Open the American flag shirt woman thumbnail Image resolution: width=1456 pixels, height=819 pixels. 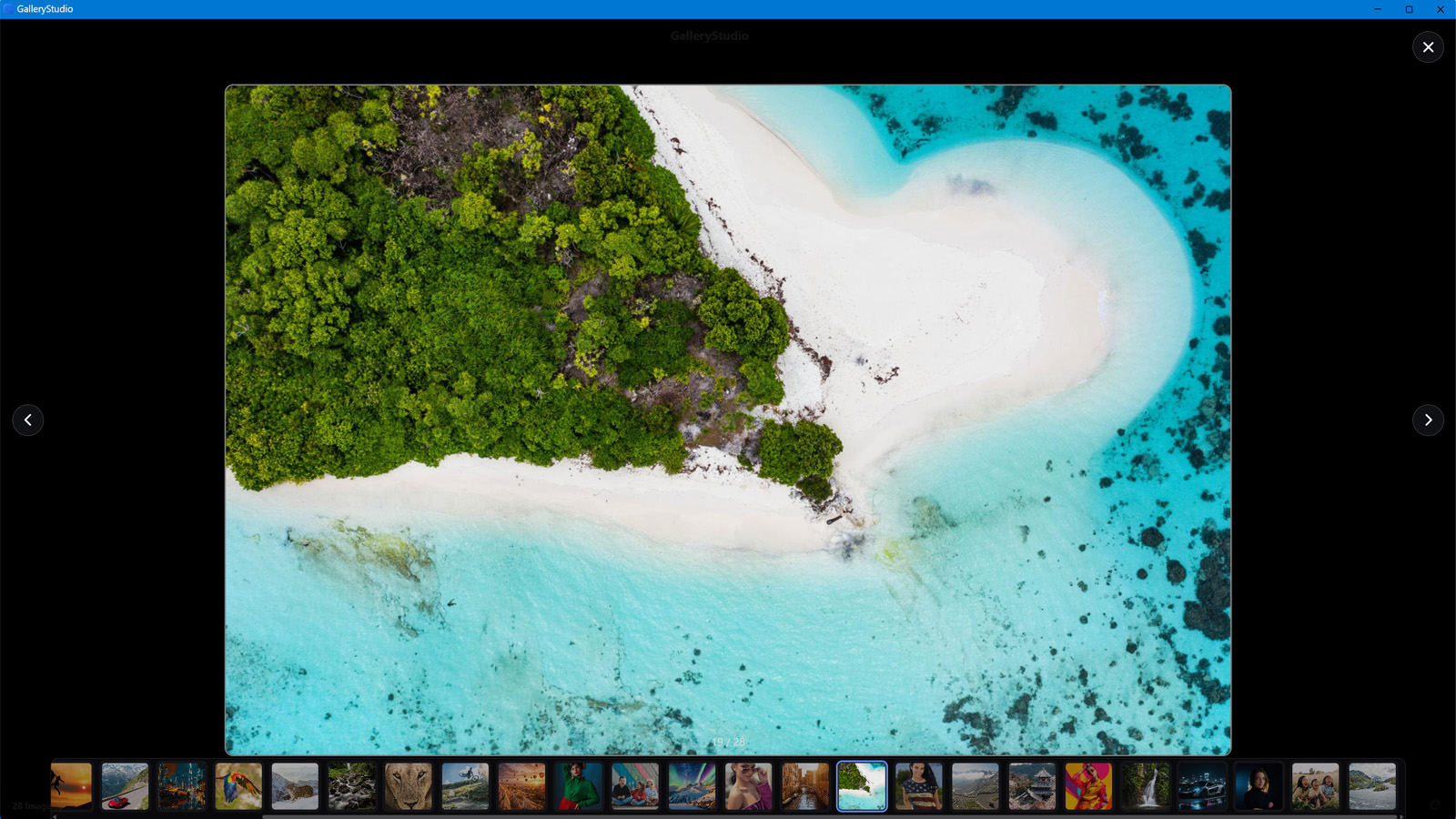pos(919,786)
